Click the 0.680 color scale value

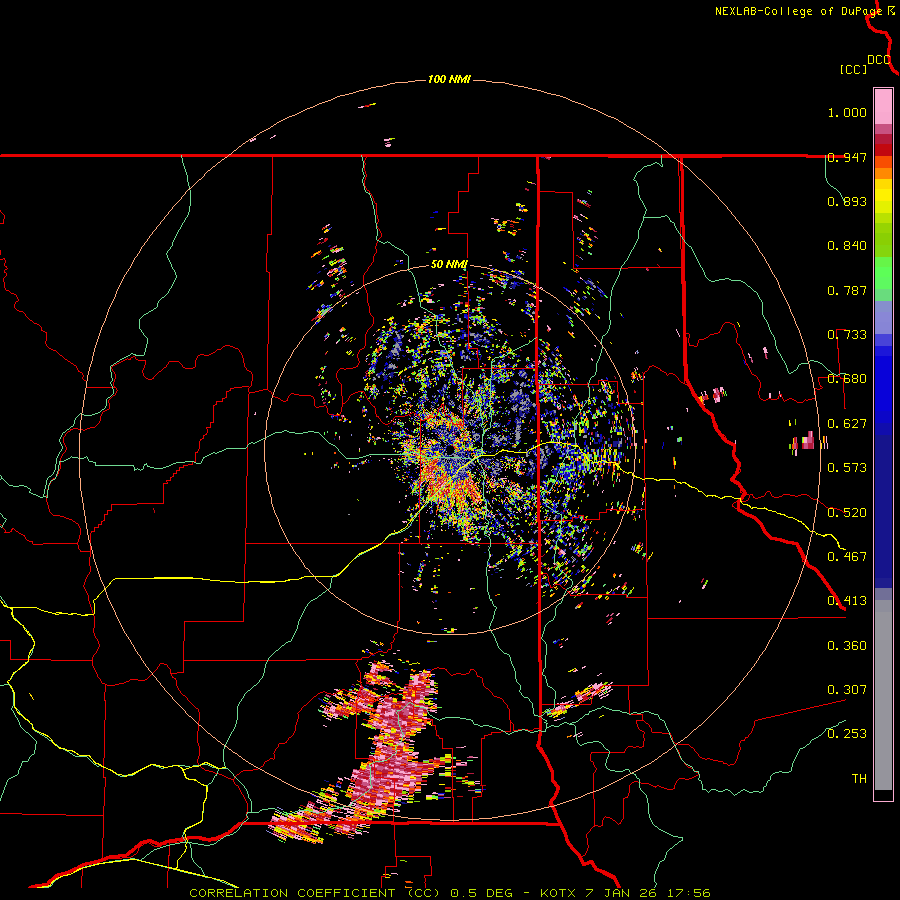point(847,379)
